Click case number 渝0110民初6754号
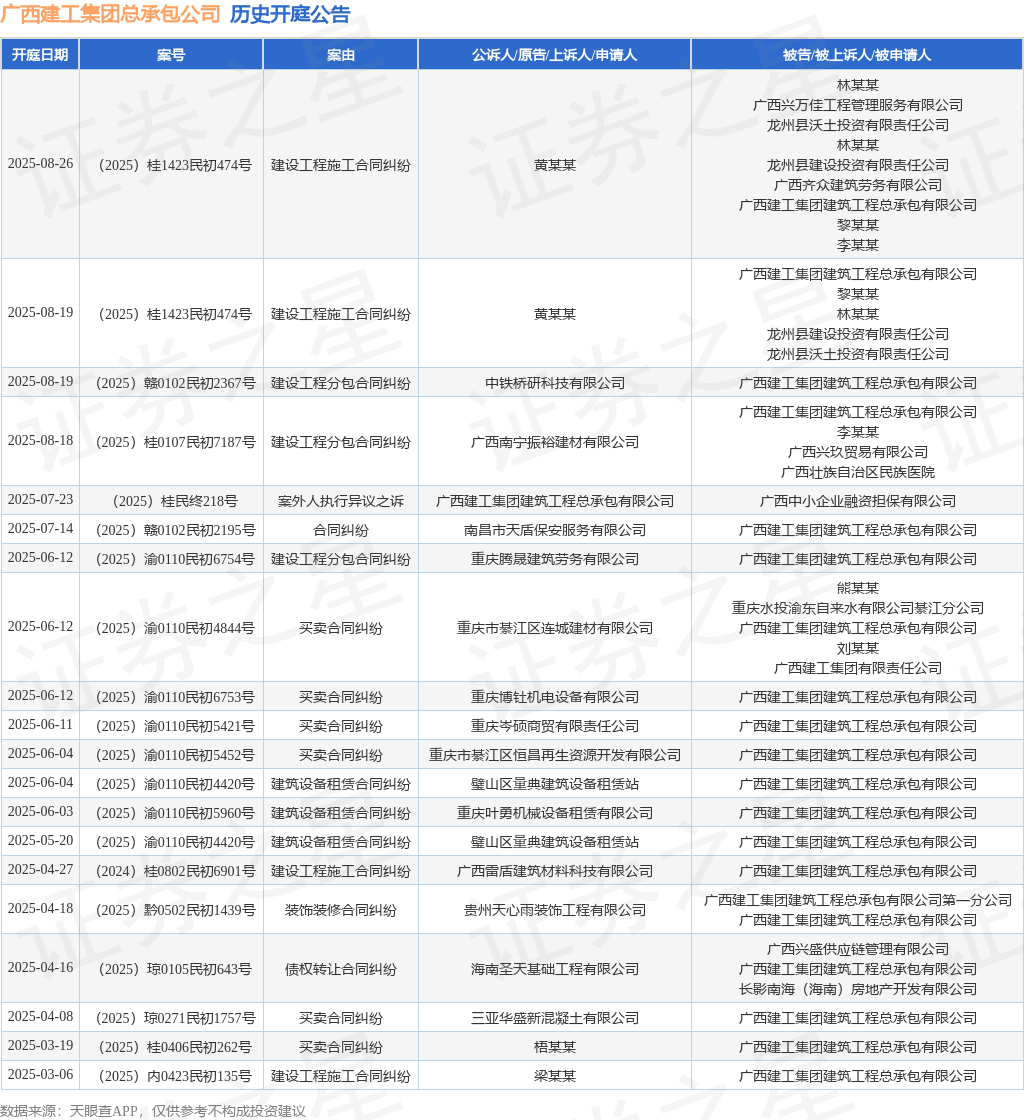This screenshot has width=1024, height=1120. pyautogui.click(x=176, y=559)
